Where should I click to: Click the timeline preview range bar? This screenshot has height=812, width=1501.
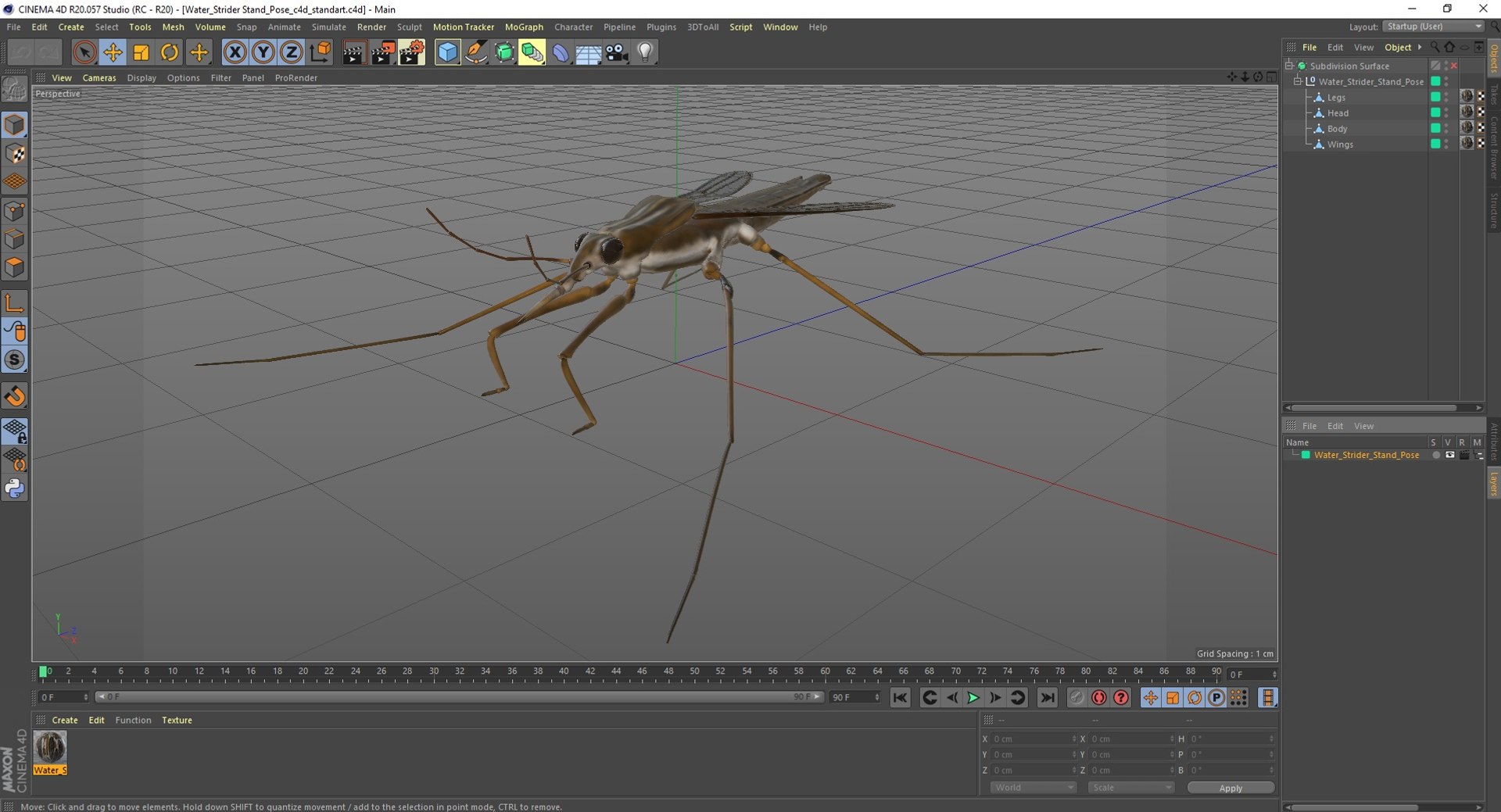pos(460,697)
